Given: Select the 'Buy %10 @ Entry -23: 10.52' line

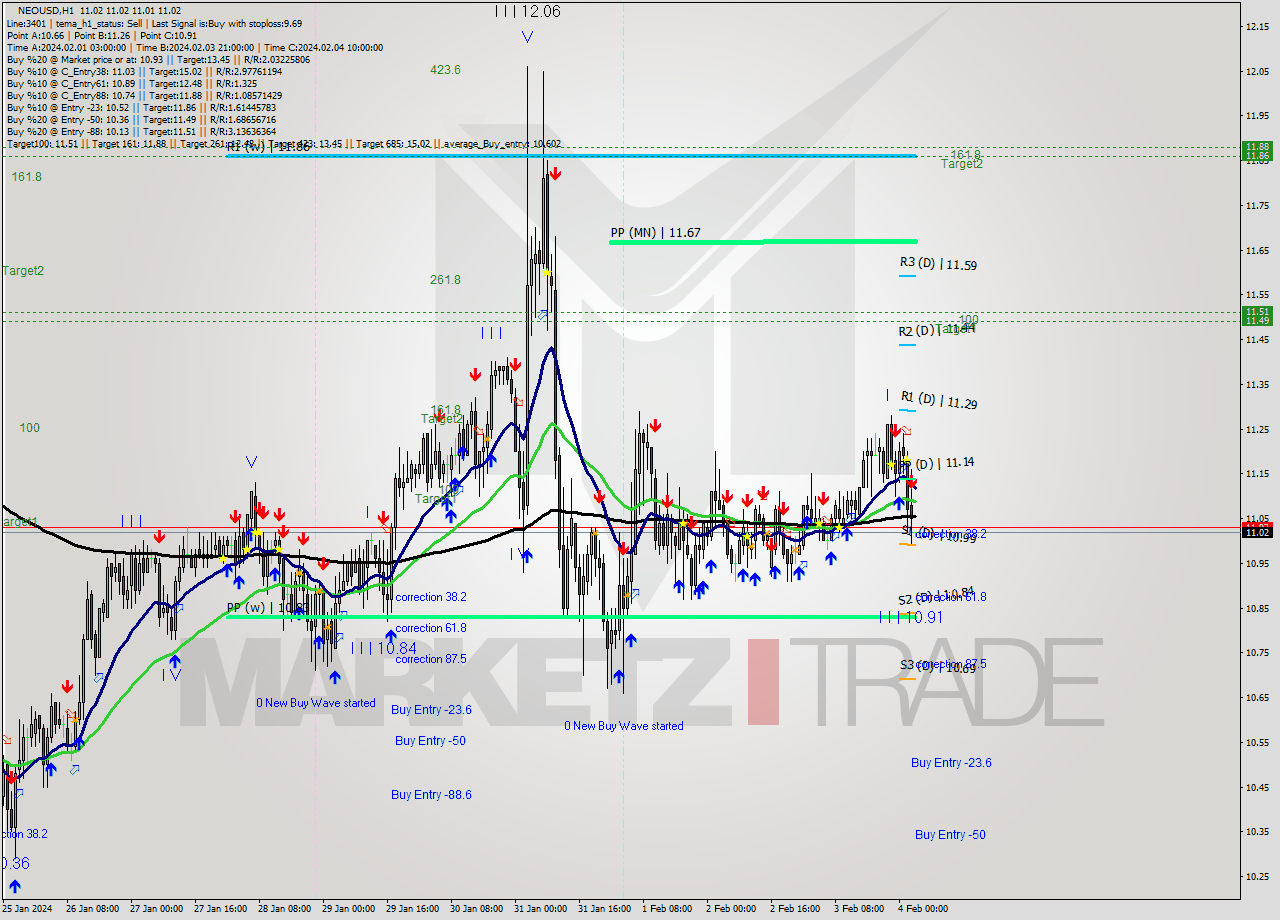Looking at the screenshot, I should tap(141, 107).
